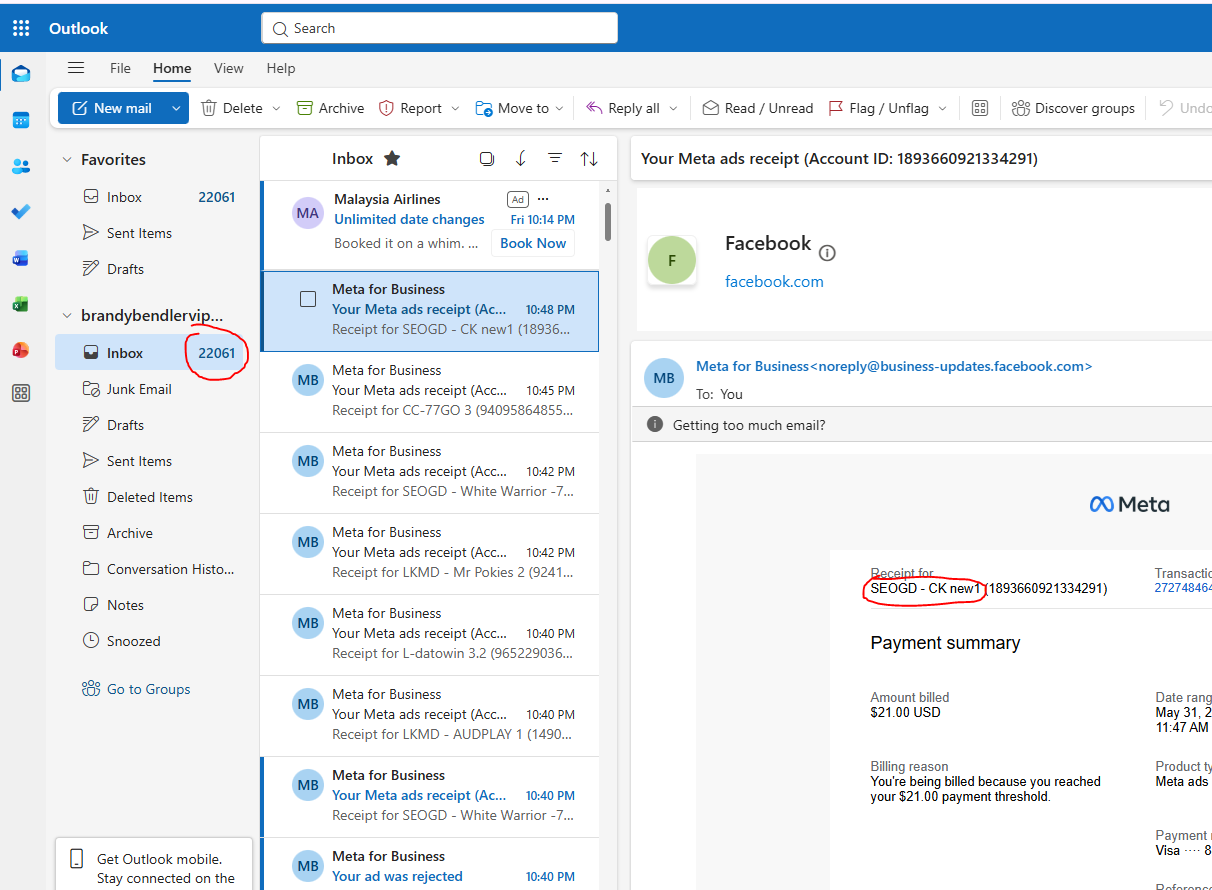Collapse the brandybendlervip account folders
Viewport: 1212px width, 890px height.
67,315
